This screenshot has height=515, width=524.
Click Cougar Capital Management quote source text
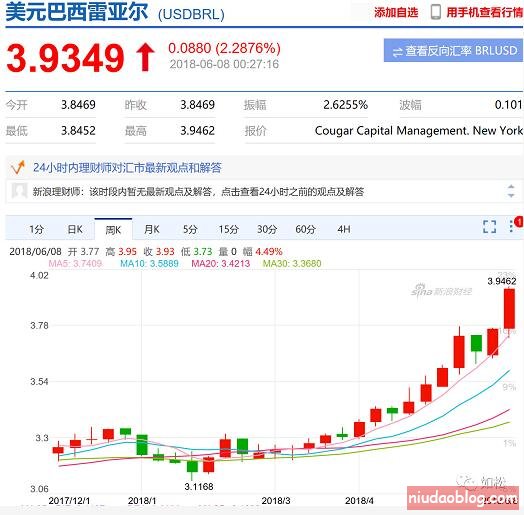point(419,130)
